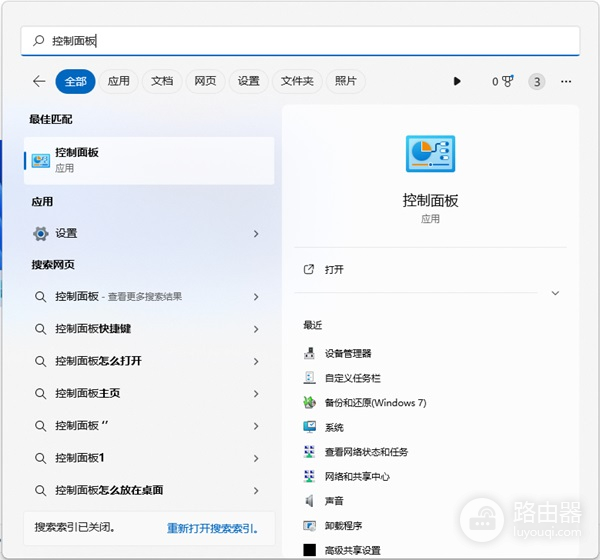Switch to the 文档 filter tab
The image size is (600, 560).
tap(162, 82)
